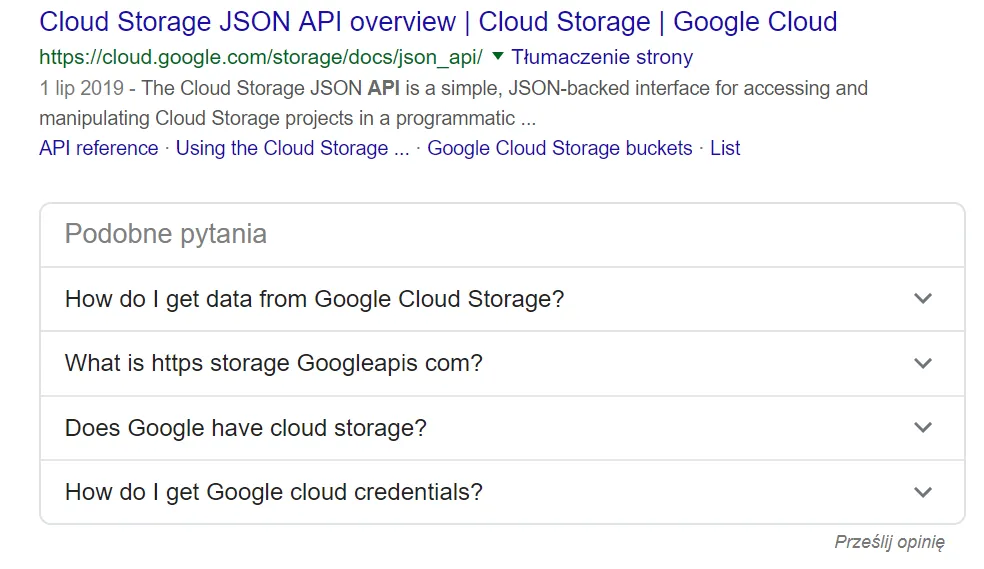Open the Cloud Storage JSON API overview result
The height and width of the screenshot is (569, 984).
point(438,21)
